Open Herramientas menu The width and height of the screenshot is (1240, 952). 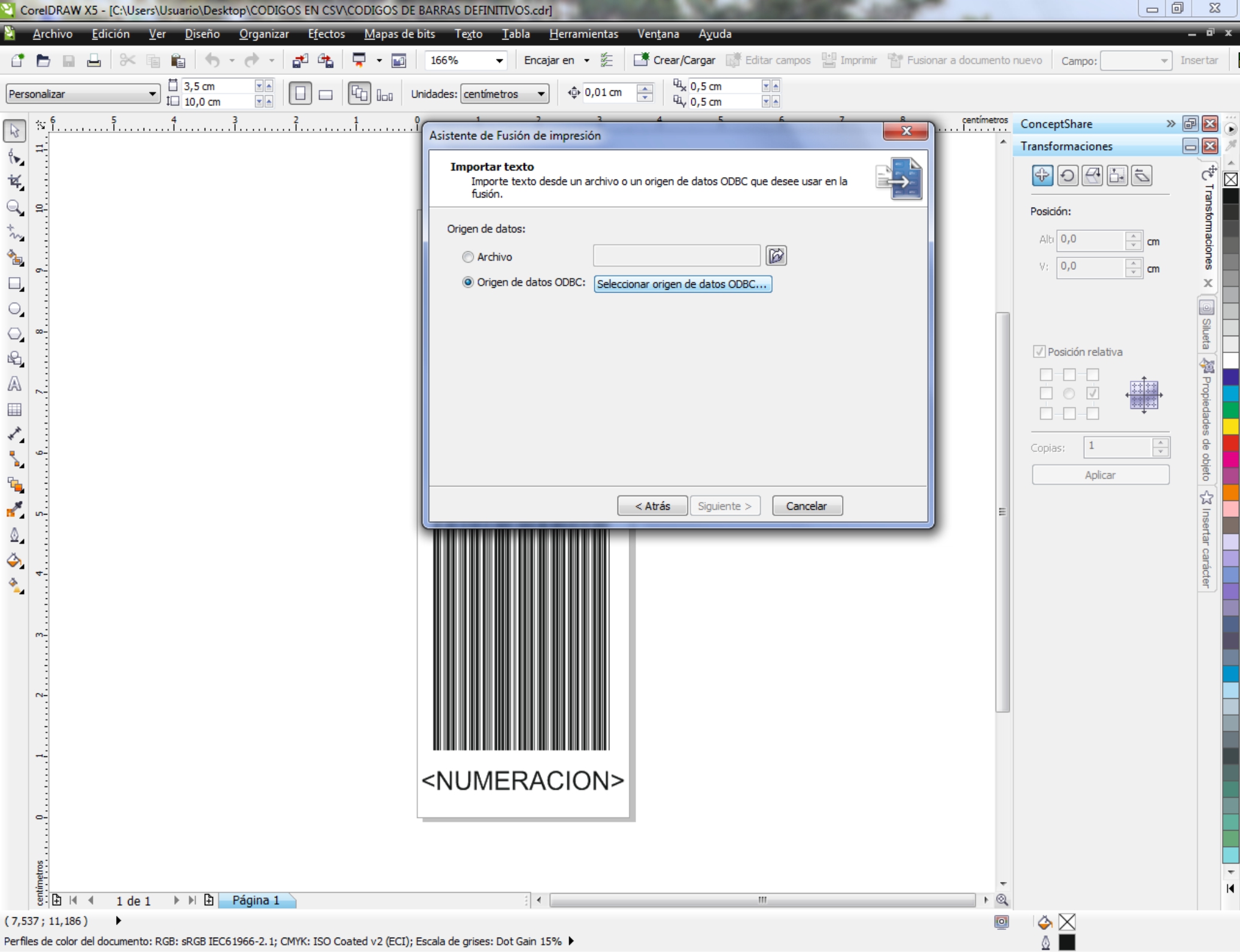[583, 34]
